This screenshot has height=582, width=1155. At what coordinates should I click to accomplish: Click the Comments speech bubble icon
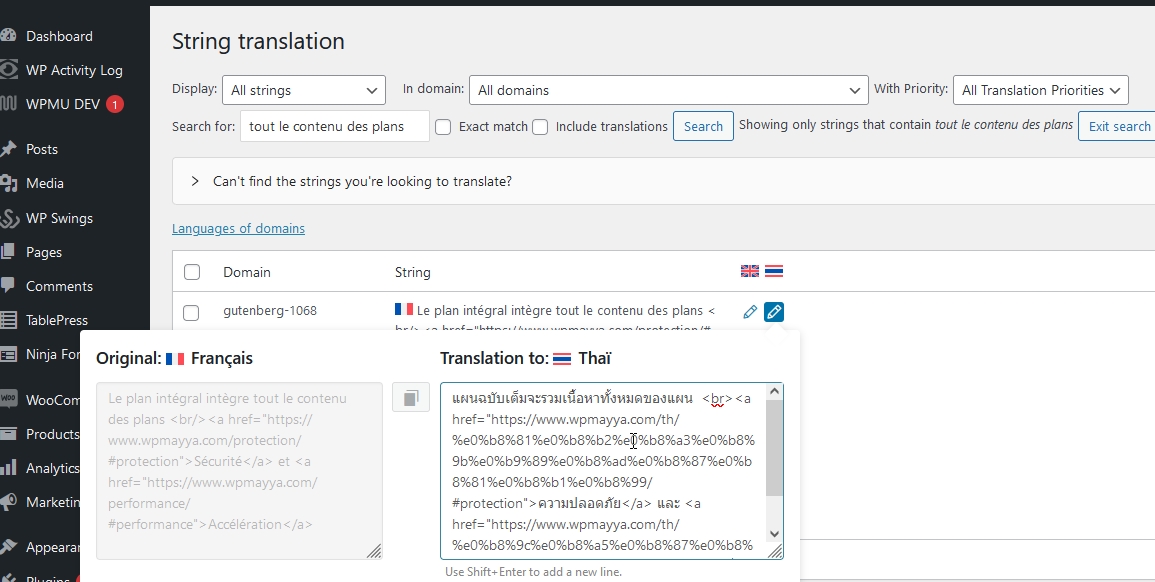[8, 286]
